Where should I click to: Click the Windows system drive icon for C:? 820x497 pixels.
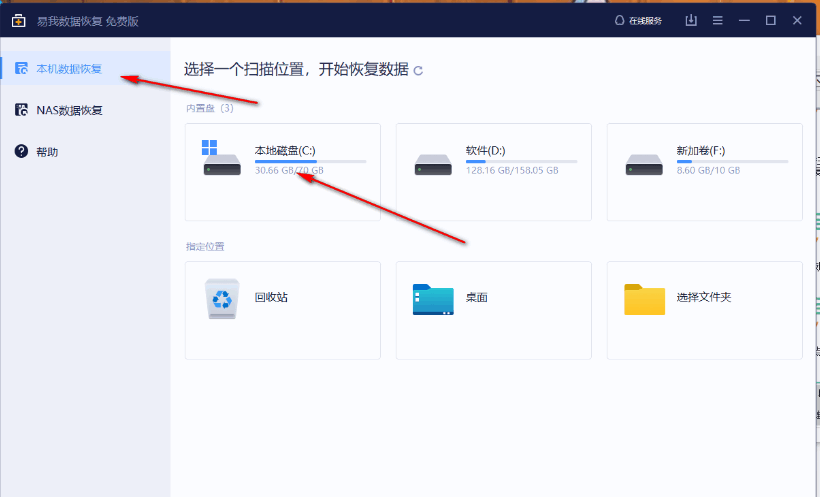(222, 157)
